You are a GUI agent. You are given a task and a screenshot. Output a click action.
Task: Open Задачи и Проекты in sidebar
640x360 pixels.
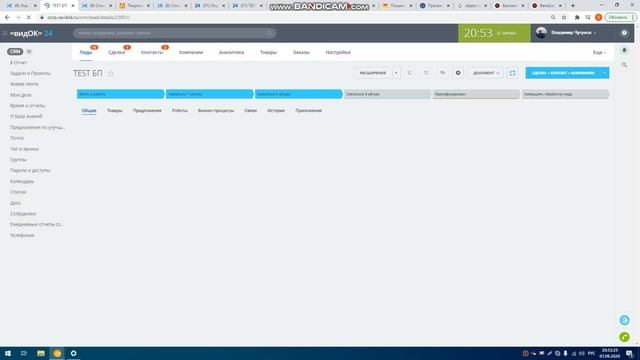point(30,73)
